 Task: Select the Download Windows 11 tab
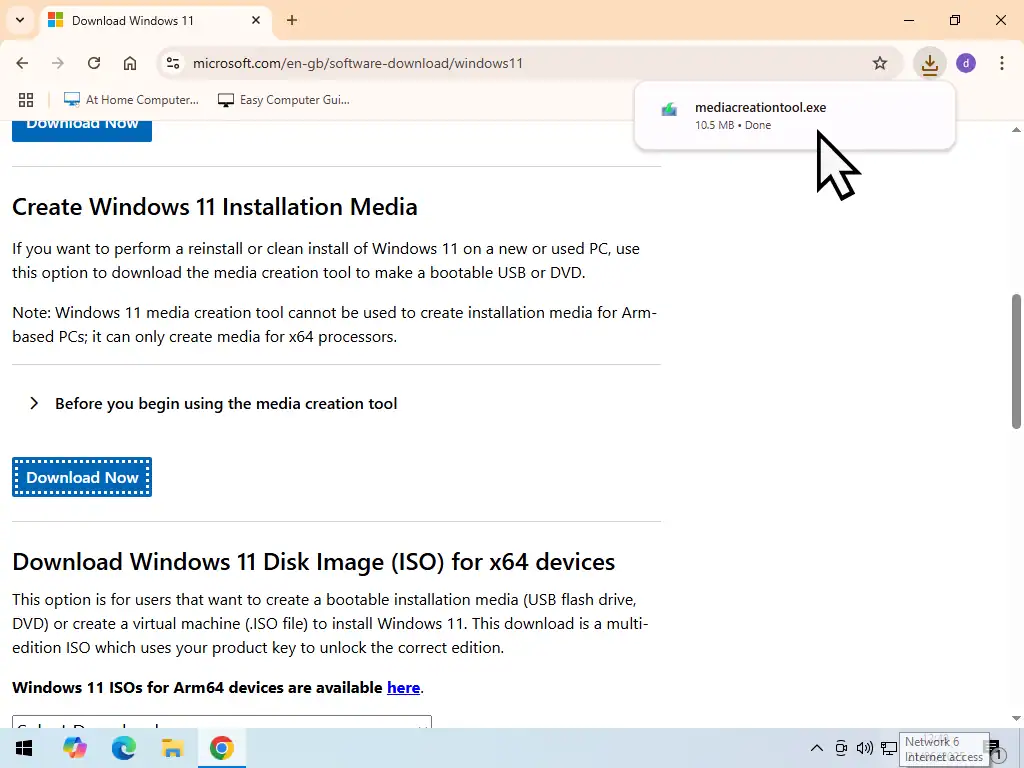tap(140, 20)
